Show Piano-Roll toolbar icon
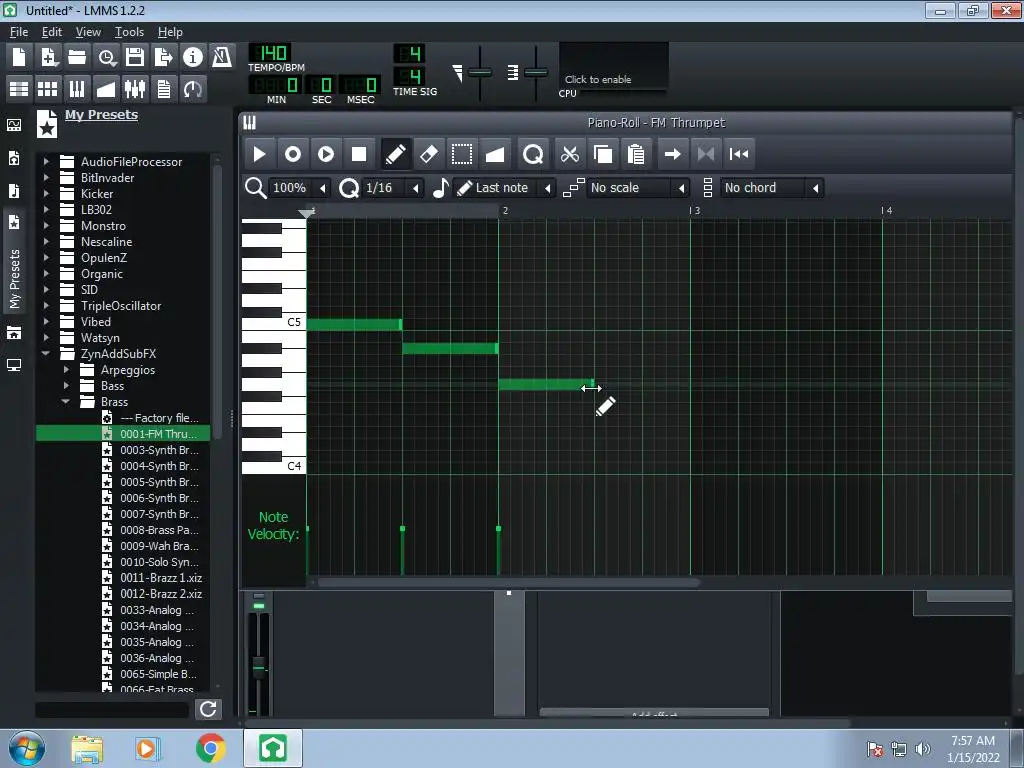Viewport: 1024px width, 768px height. click(x=77, y=89)
